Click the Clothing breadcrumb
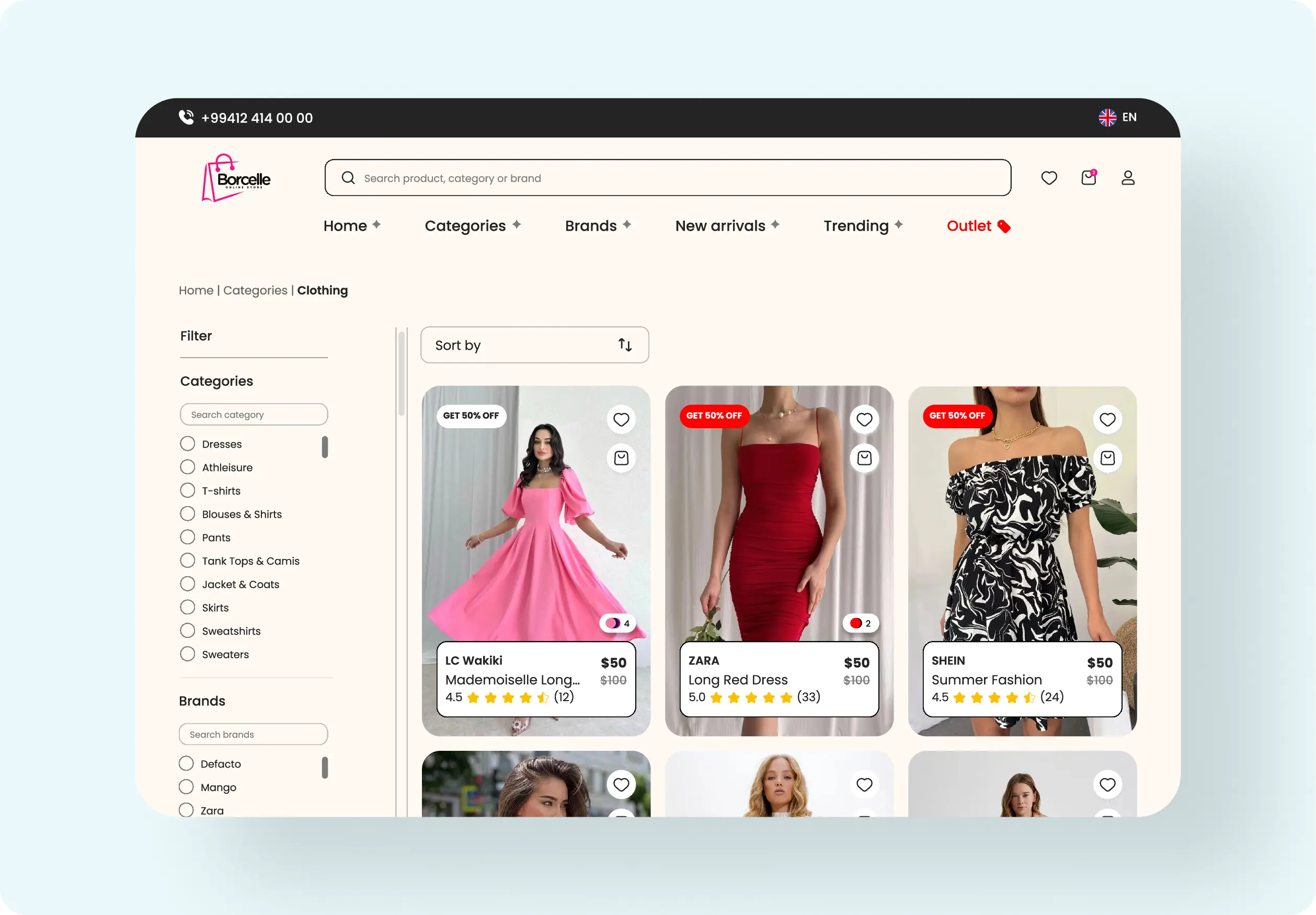The width and height of the screenshot is (1316, 915). click(322, 290)
